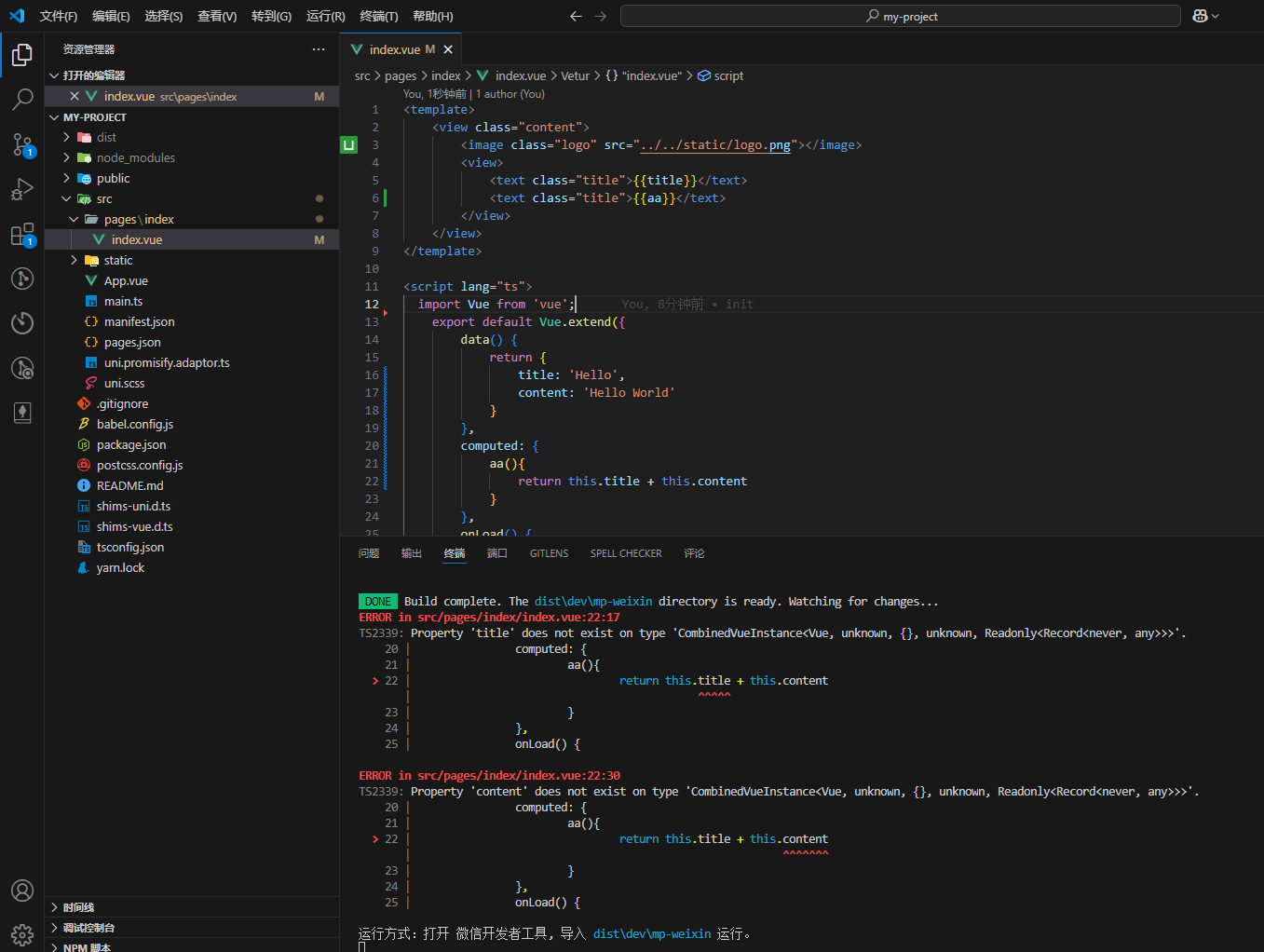Screen dimensions: 1264x952
Task: Open the Source Control view
Action: point(22,144)
